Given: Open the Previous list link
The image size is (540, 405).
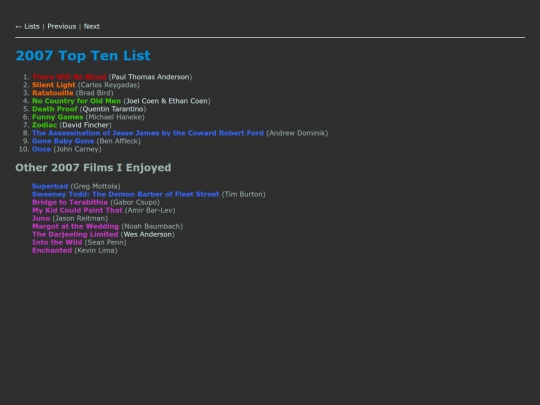Looking at the screenshot, I should pos(62,27).
